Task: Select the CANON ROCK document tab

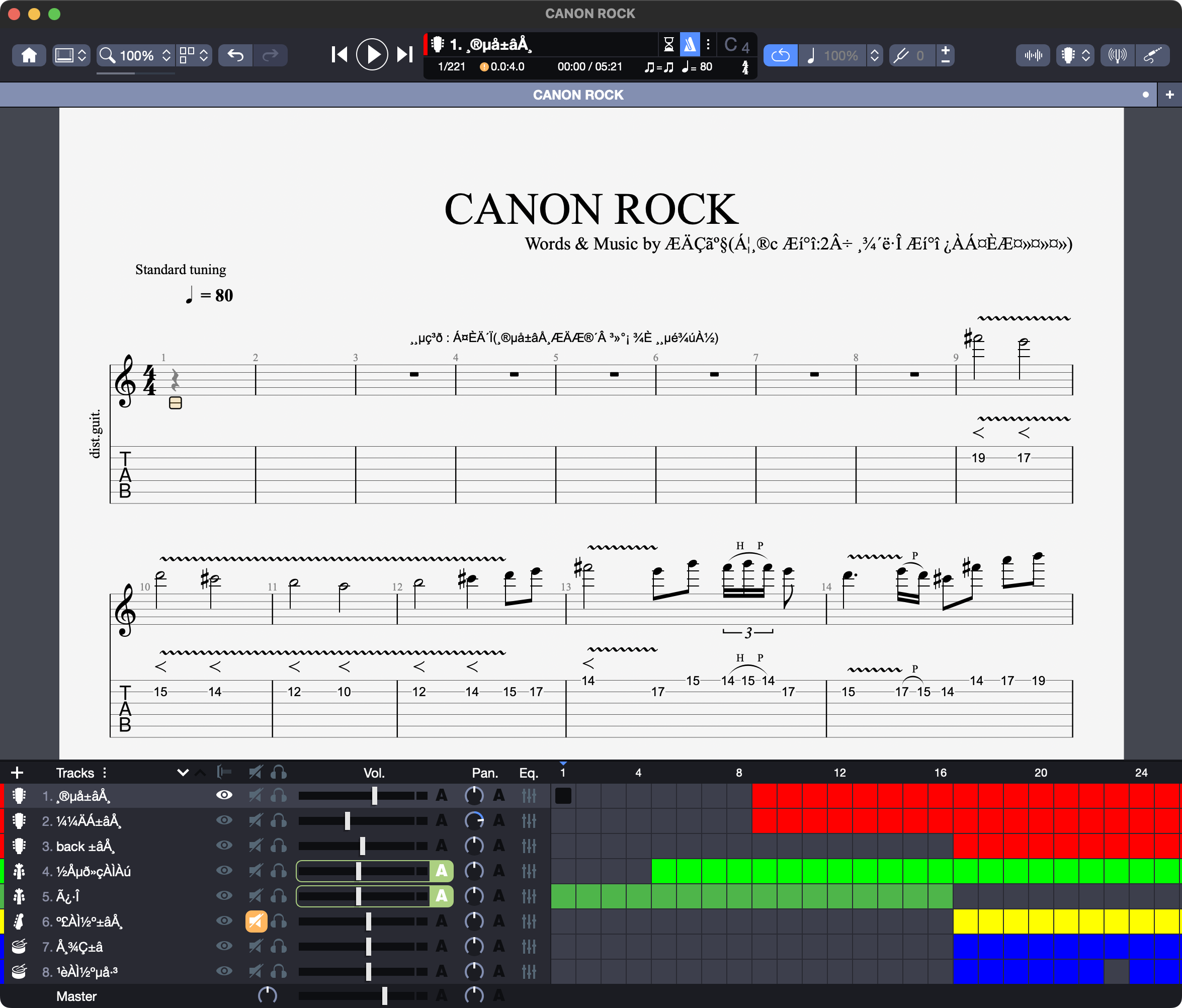Action: 578,95
